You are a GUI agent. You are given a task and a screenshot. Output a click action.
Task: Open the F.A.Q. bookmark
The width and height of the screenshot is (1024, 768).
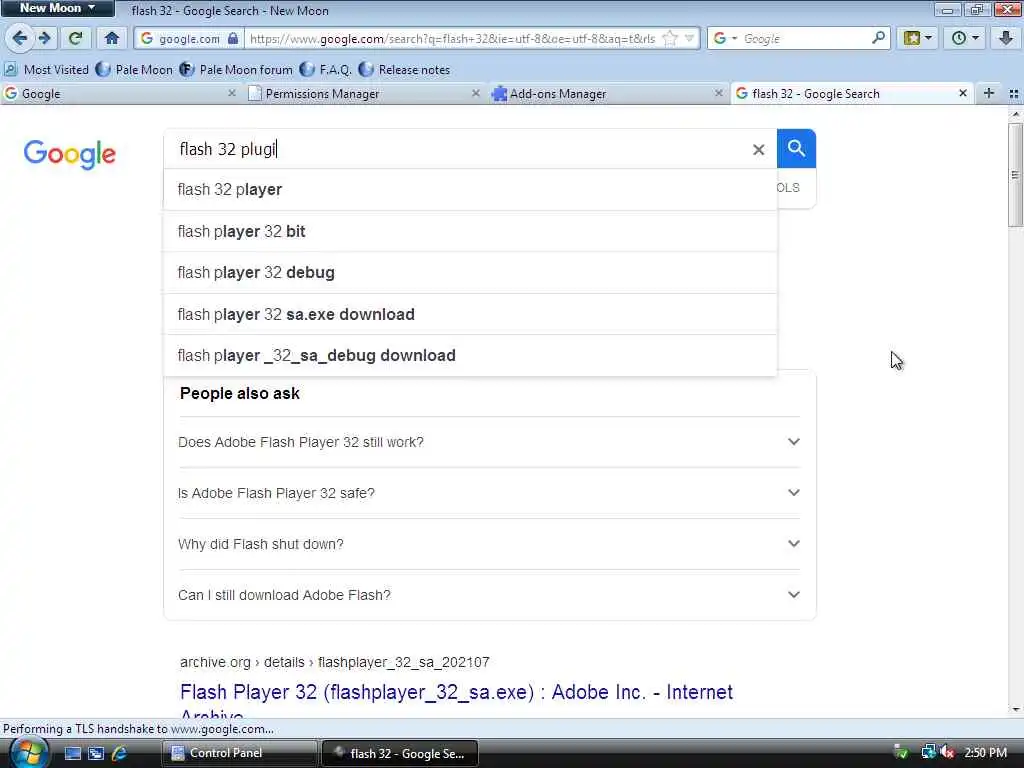pos(326,69)
